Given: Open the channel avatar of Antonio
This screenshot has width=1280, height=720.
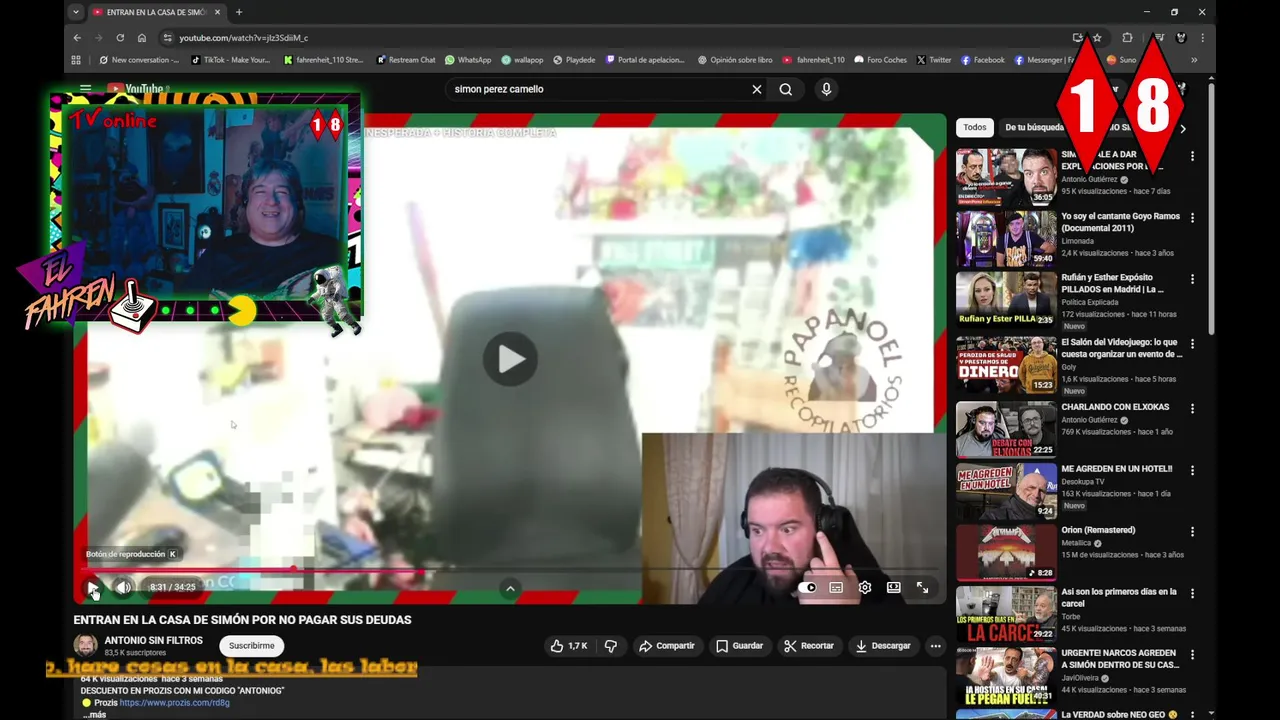Looking at the screenshot, I should [x=86, y=646].
